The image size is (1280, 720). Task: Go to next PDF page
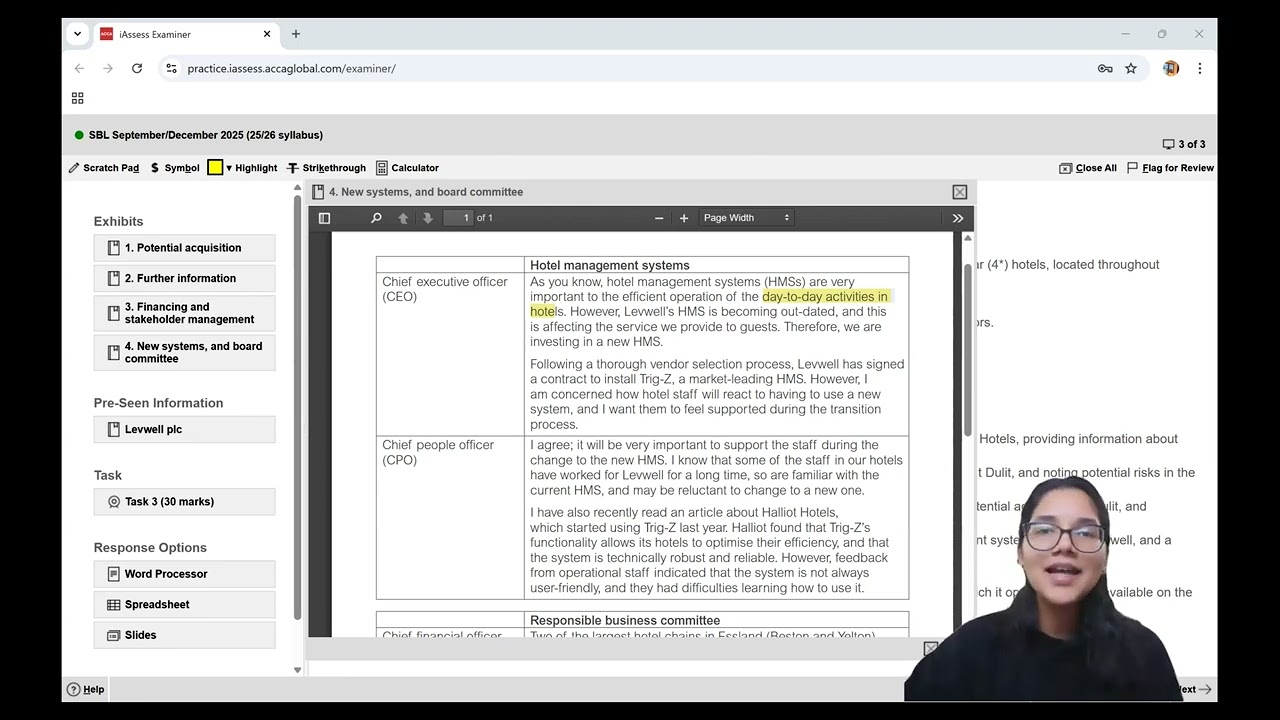click(428, 218)
